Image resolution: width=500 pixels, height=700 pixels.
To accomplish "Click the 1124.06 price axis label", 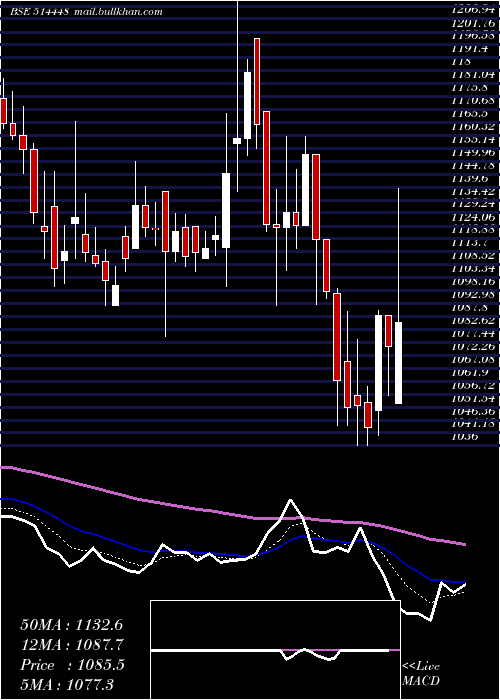I will point(473,217).
